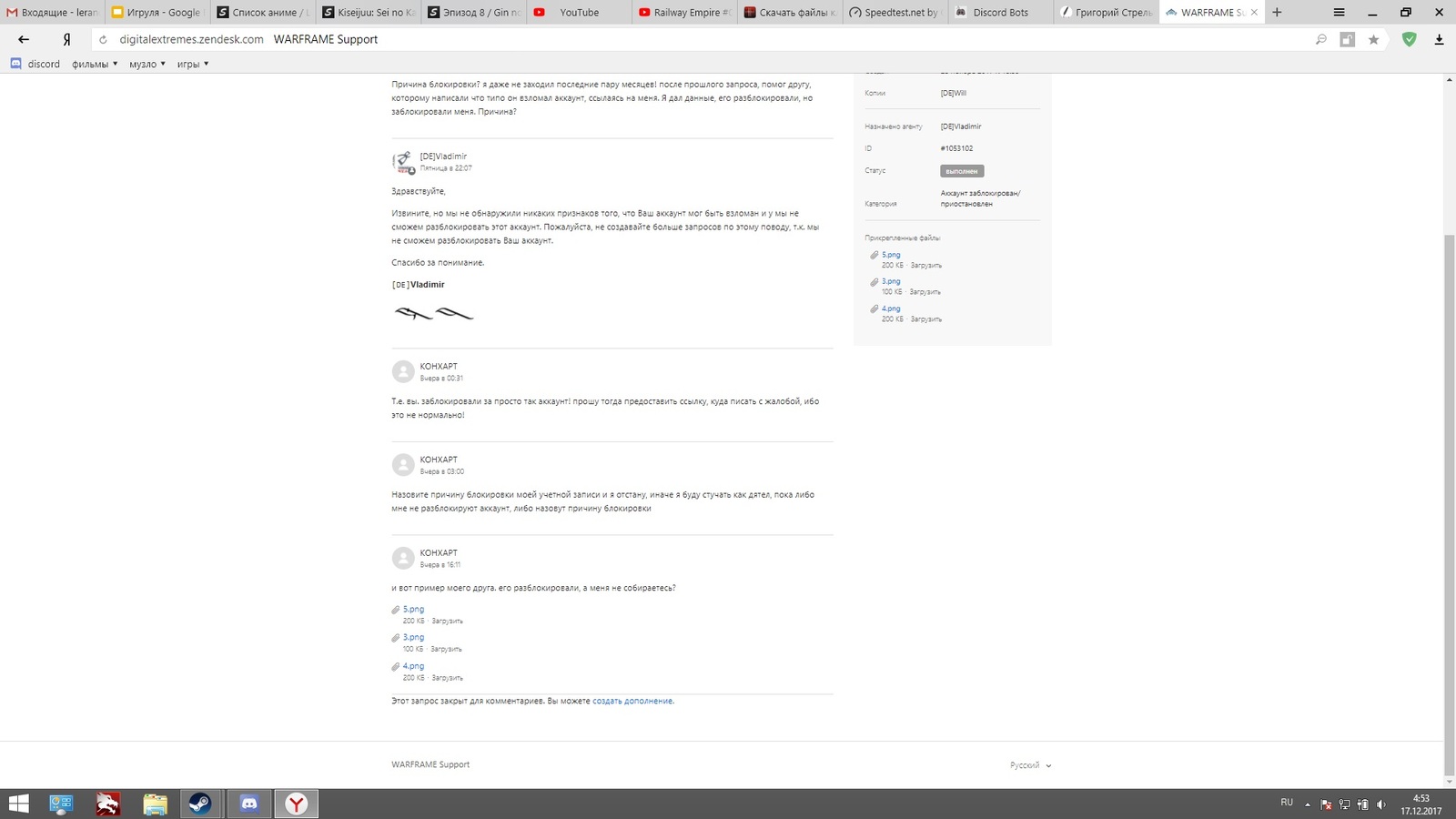Open Discord from the taskbar
Viewport: 1456px width, 819px height.
248,804
